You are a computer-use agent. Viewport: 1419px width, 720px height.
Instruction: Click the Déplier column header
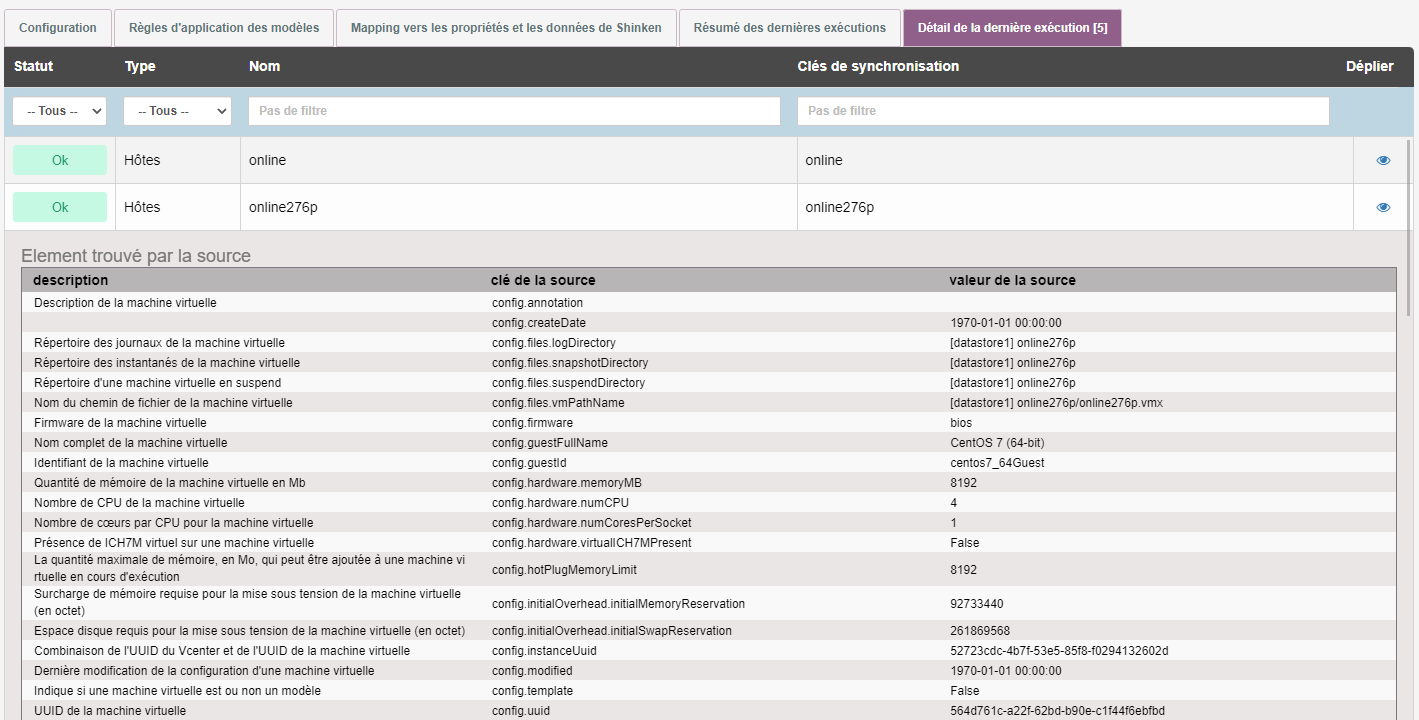[1369, 66]
